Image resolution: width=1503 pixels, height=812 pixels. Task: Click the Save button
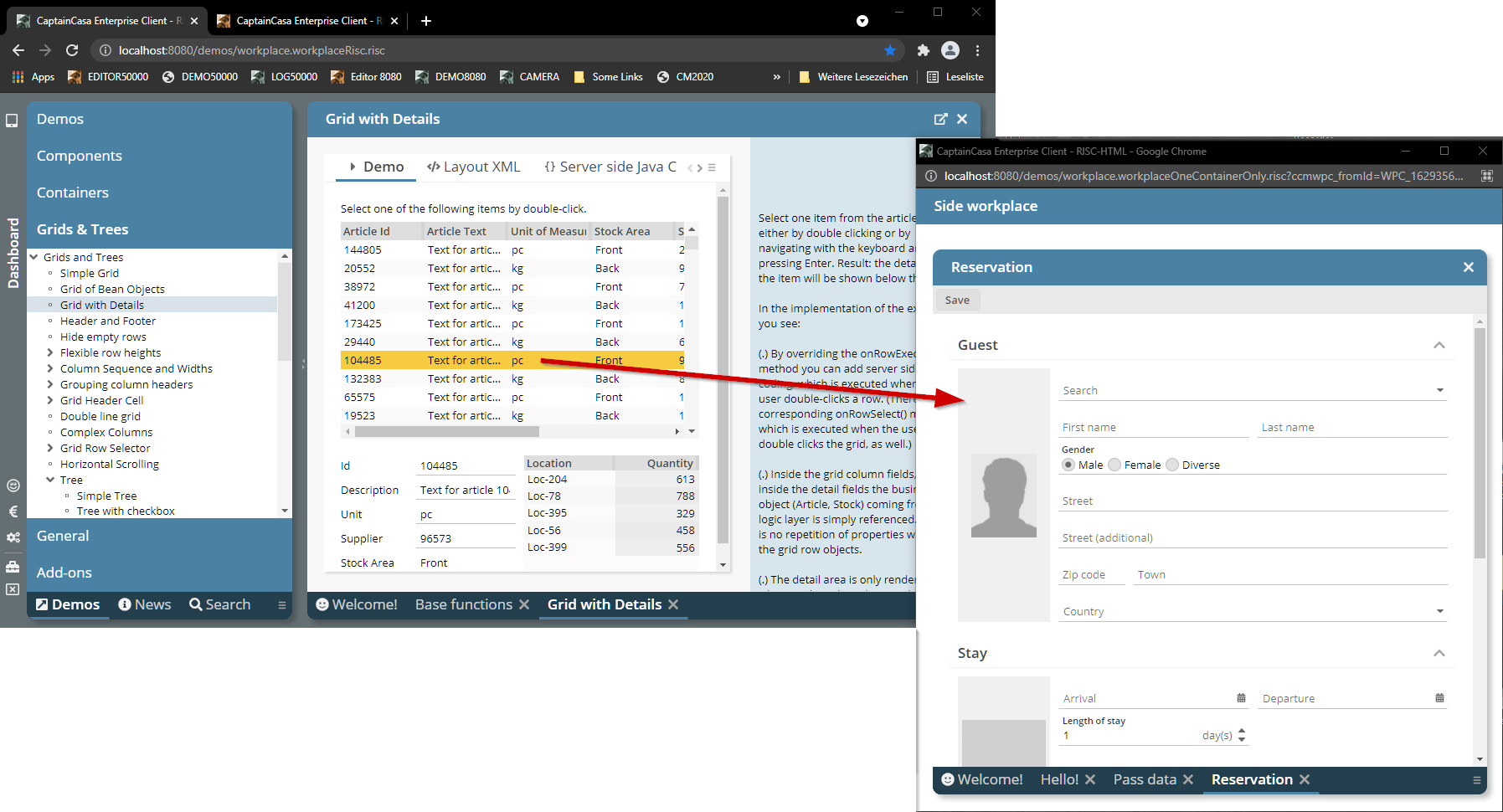(x=957, y=301)
